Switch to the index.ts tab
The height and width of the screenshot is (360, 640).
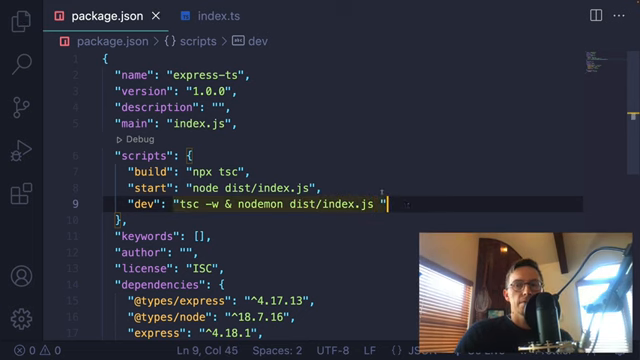click(x=211, y=16)
